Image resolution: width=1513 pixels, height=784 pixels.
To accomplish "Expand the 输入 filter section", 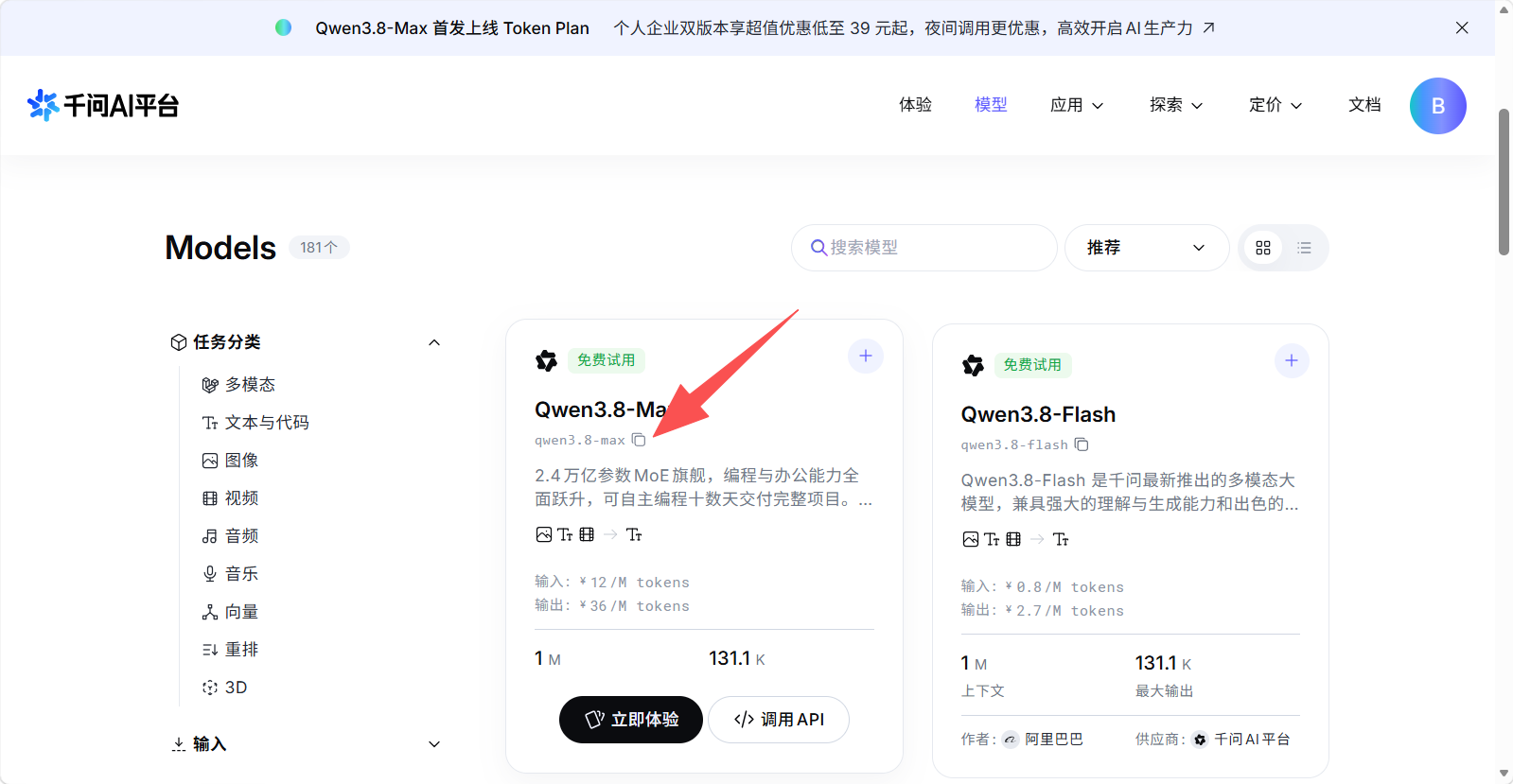I will 434,744.
